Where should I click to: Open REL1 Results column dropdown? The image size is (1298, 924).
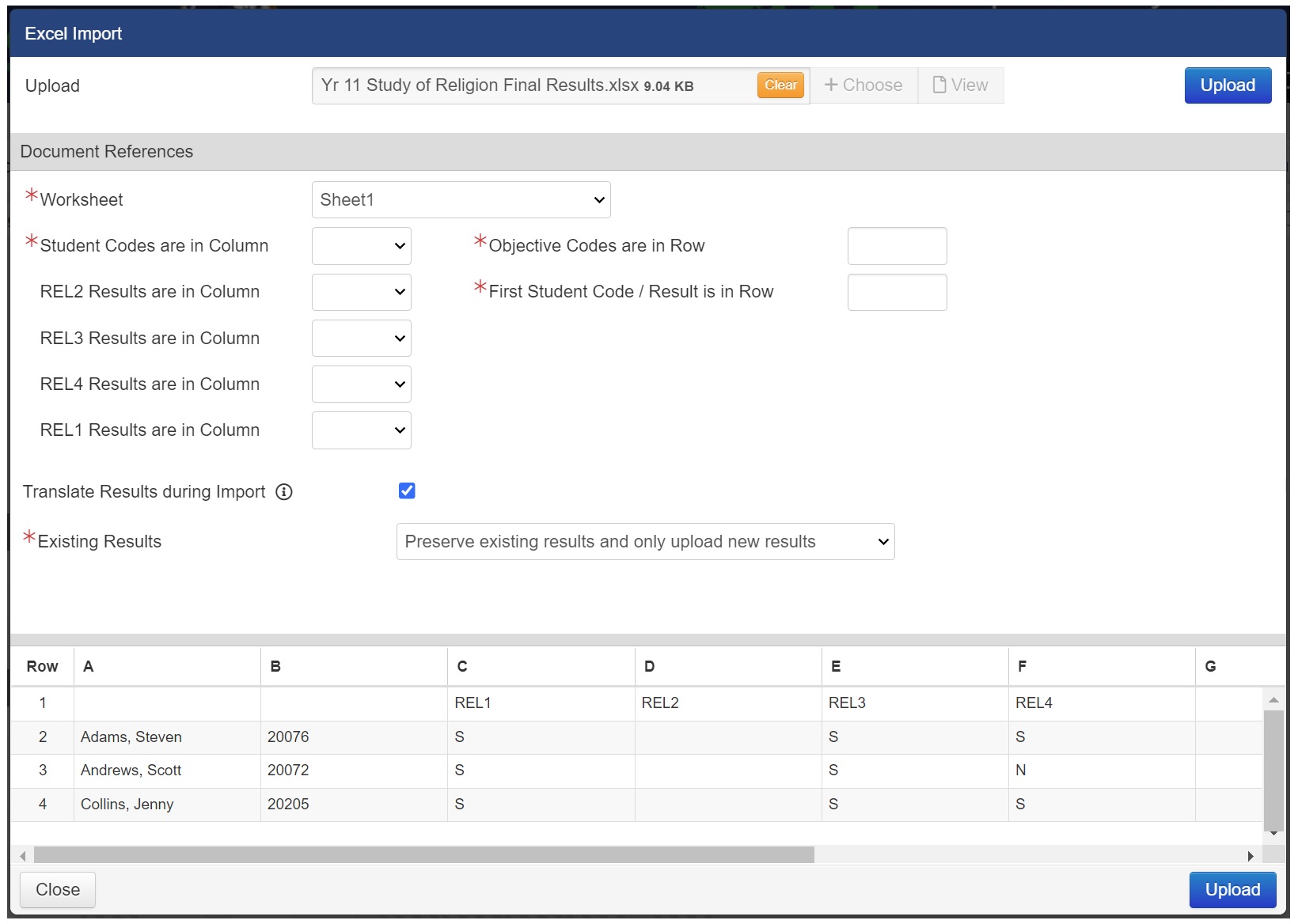click(x=362, y=430)
